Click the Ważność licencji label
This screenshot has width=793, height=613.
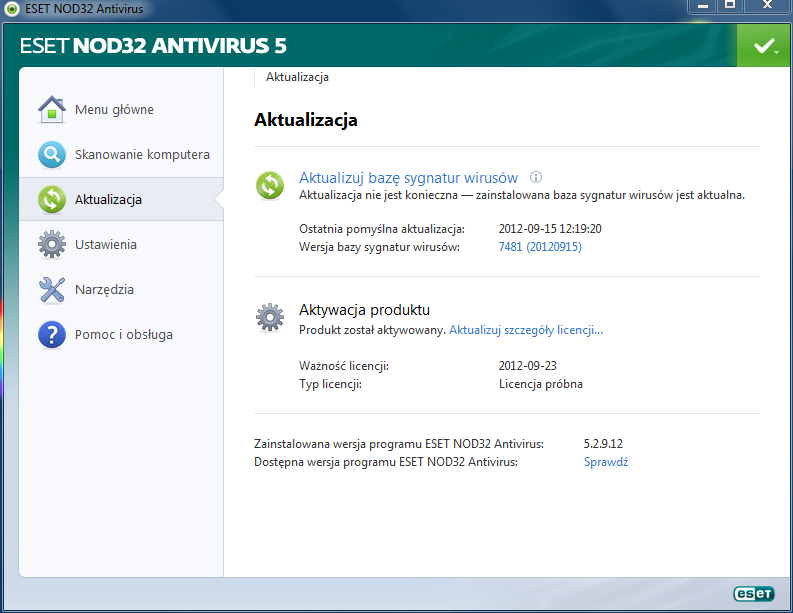[x=344, y=366]
